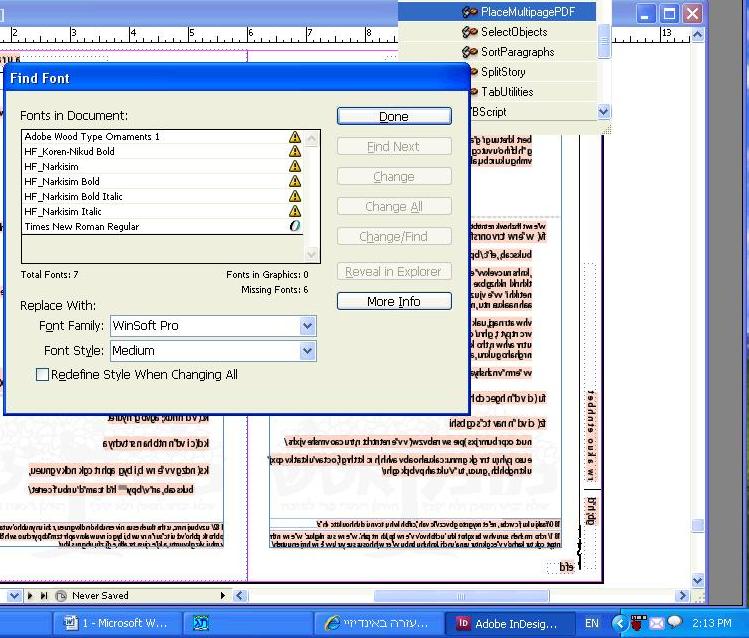The image size is (749, 638).
Task: Click document vertical scroll-down arrow
Action: pos(697,581)
